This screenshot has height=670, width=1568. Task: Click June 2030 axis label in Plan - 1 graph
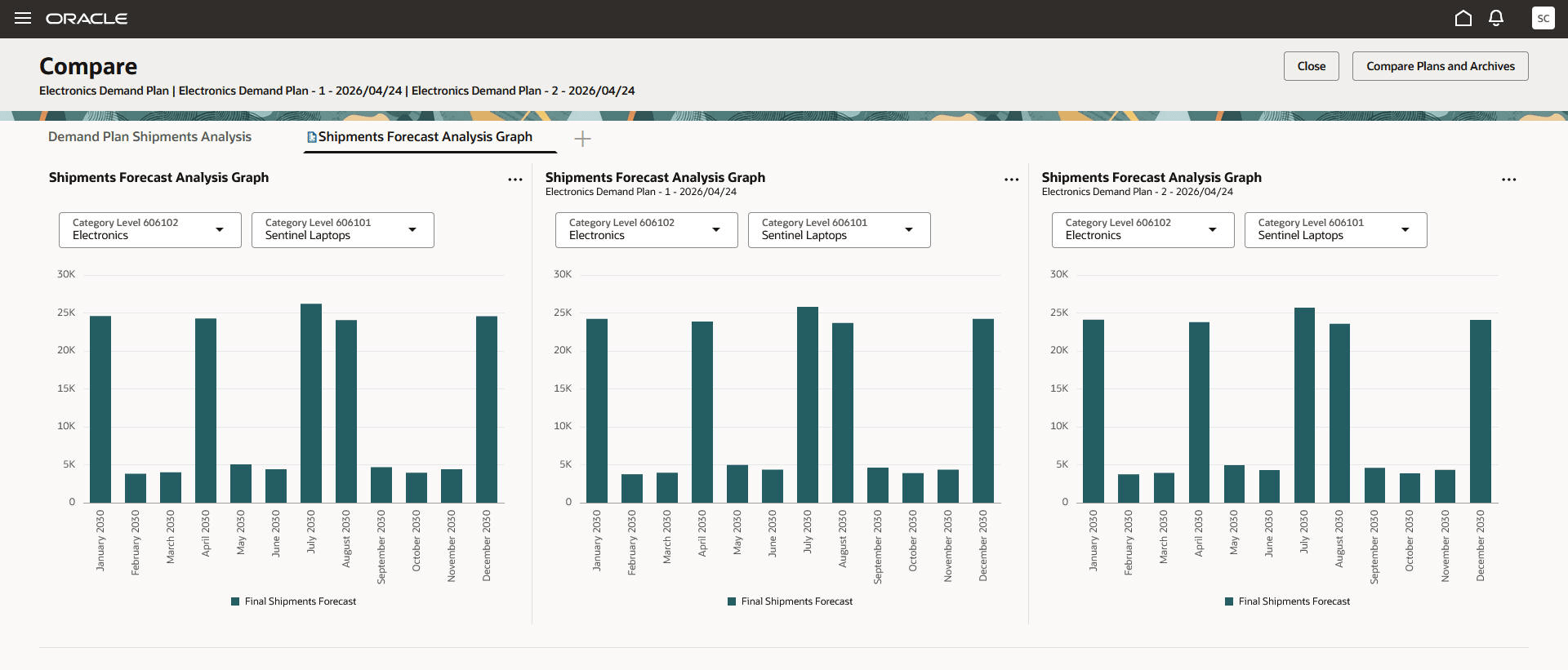tap(773, 534)
